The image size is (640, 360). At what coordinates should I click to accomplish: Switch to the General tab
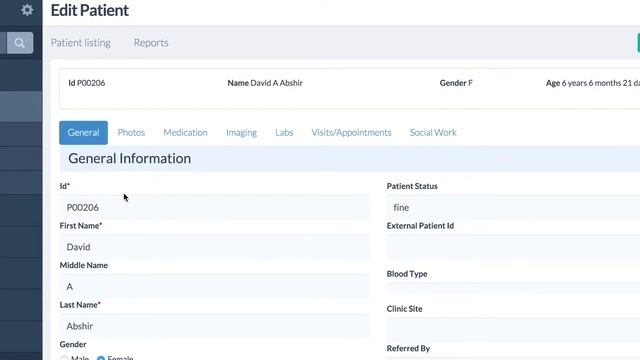[x=83, y=133]
